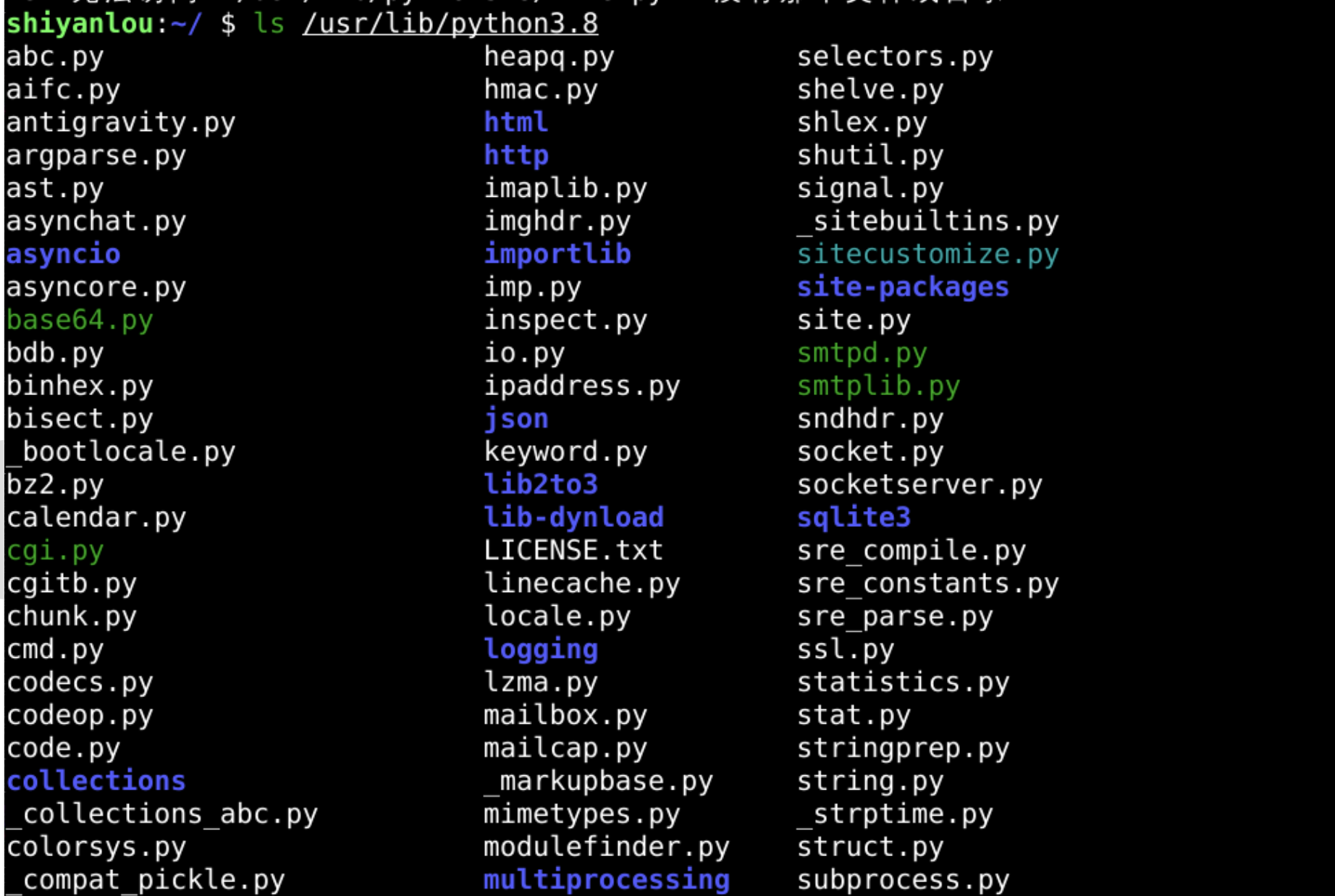
Task: Select asyncore.py file
Action: coord(96,287)
